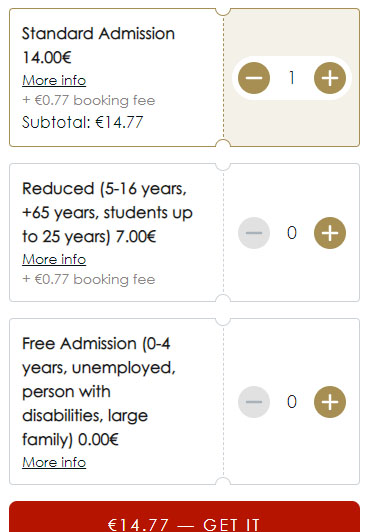Click the Standard Admission quantity number 1
367x532 pixels.
coord(292,78)
